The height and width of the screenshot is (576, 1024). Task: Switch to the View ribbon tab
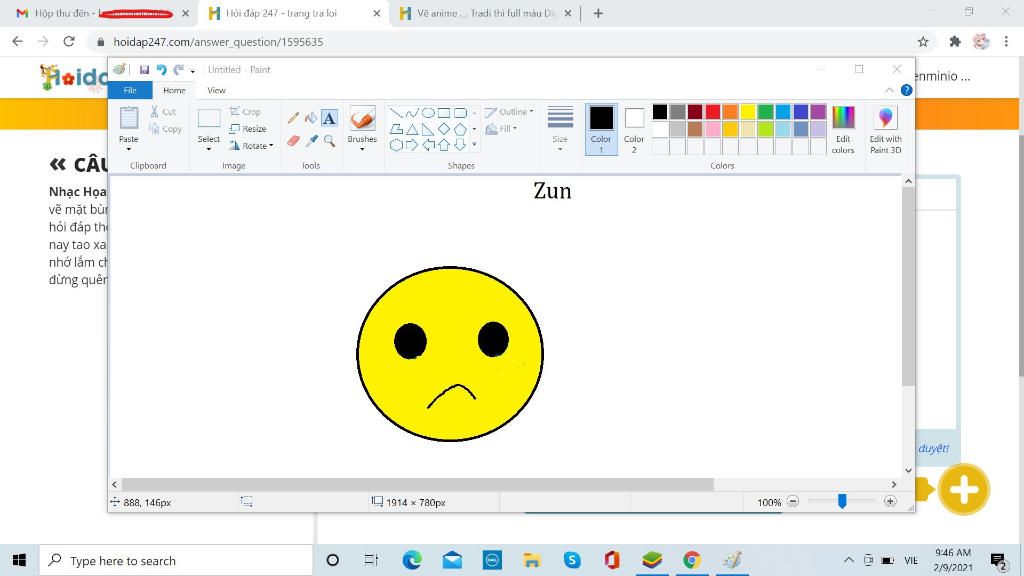click(216, 90)
